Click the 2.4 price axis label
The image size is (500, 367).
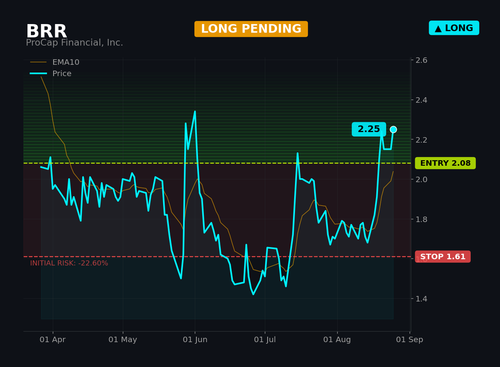[421, 100]
